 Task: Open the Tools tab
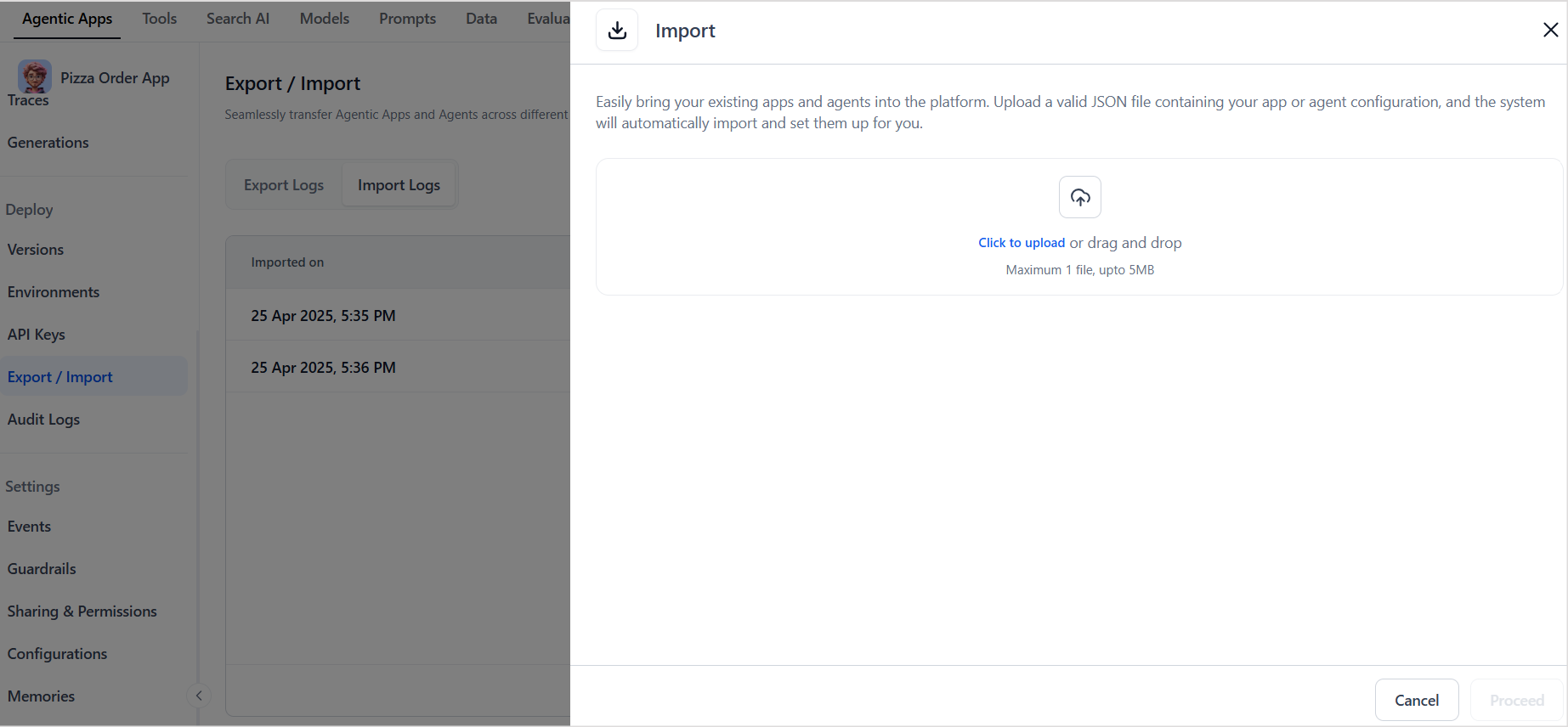coord(160,19)
